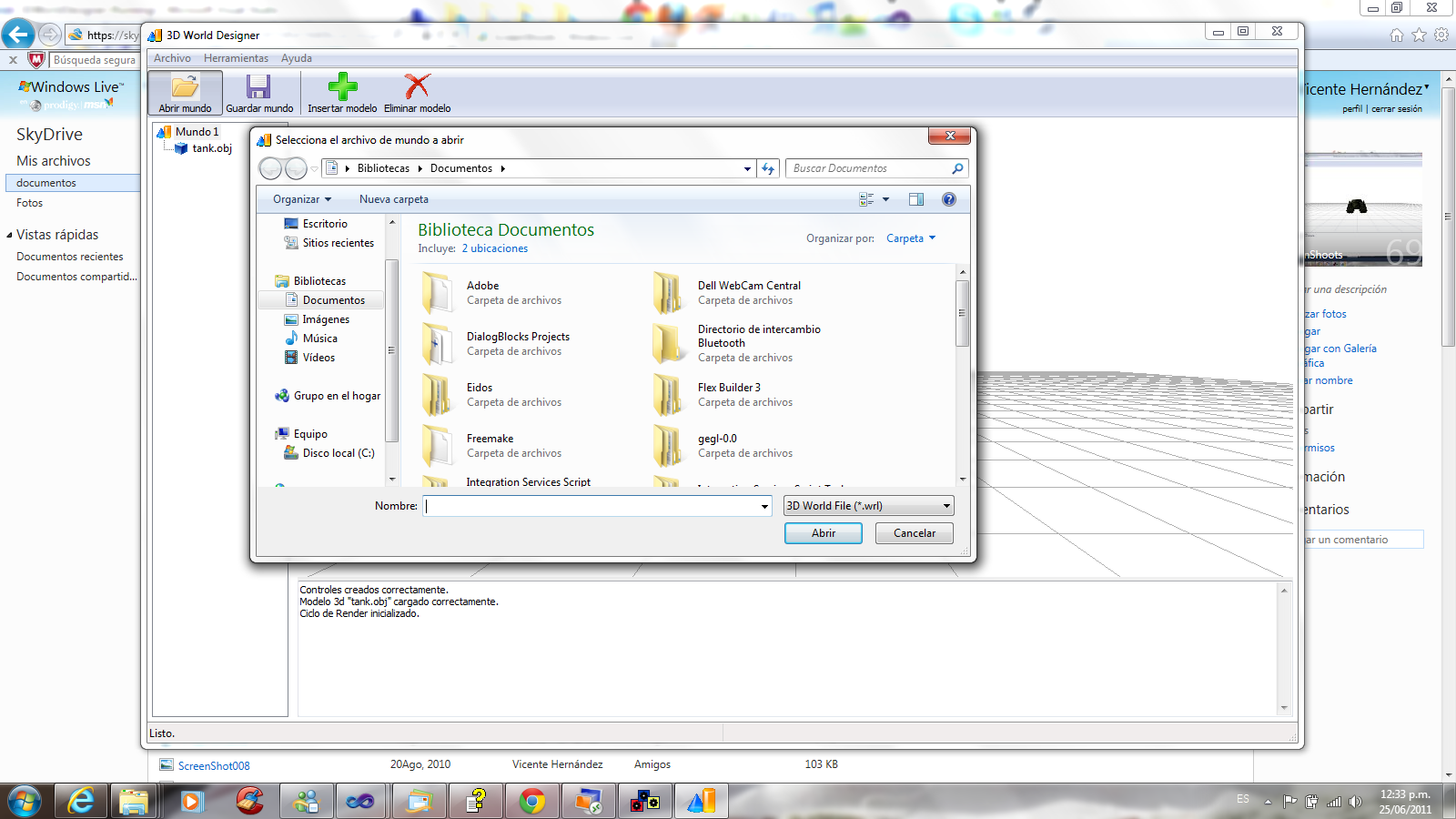
Task: Open the Ayuda menu
Action: tap(296, 58)
